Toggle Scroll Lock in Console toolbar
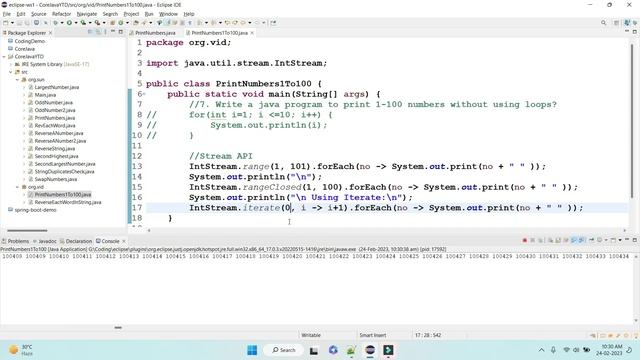The image size is (640, 360). tap(558, 240)
